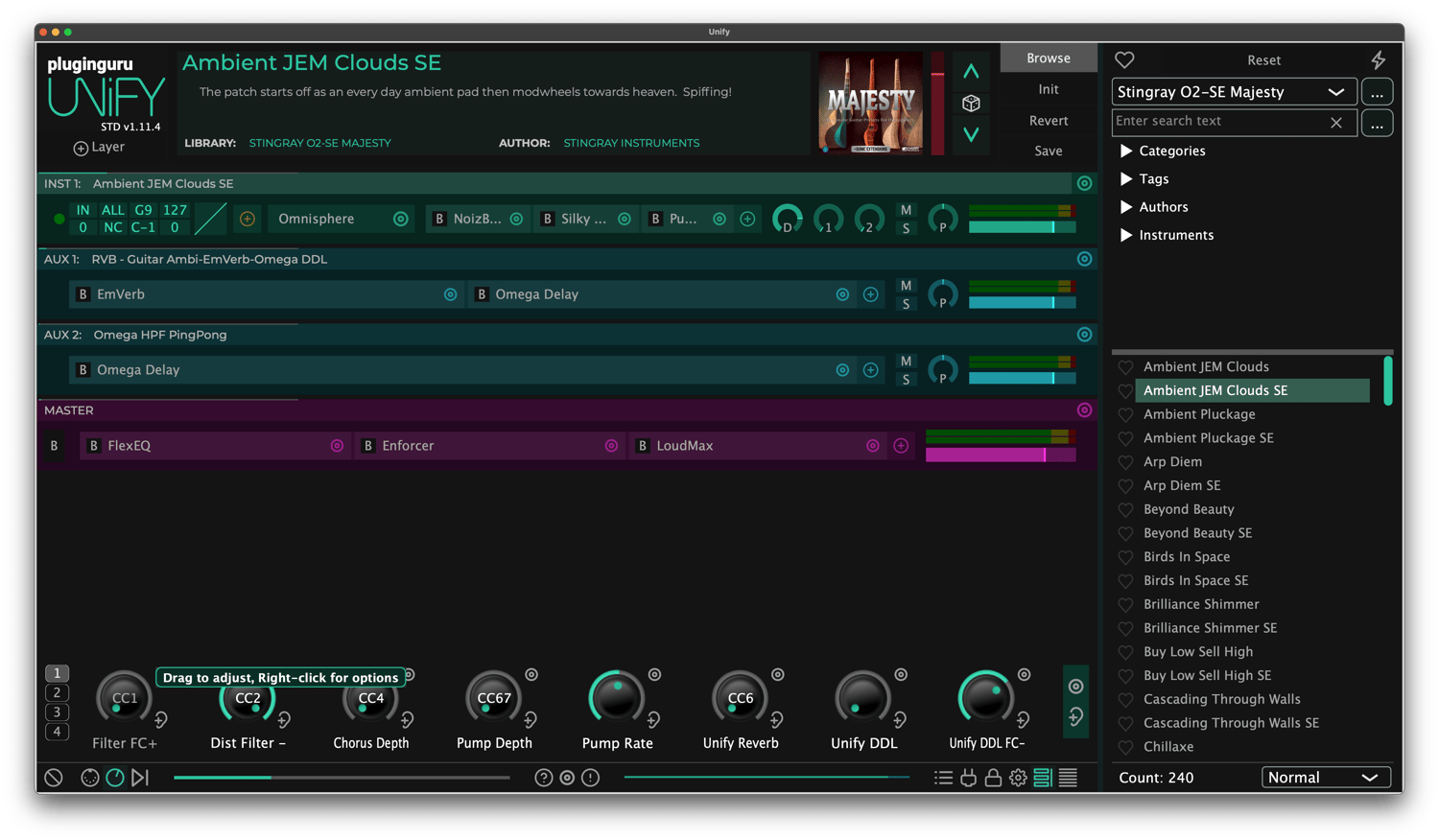Add an audio effect after the Pu... insert

point(747,219)
